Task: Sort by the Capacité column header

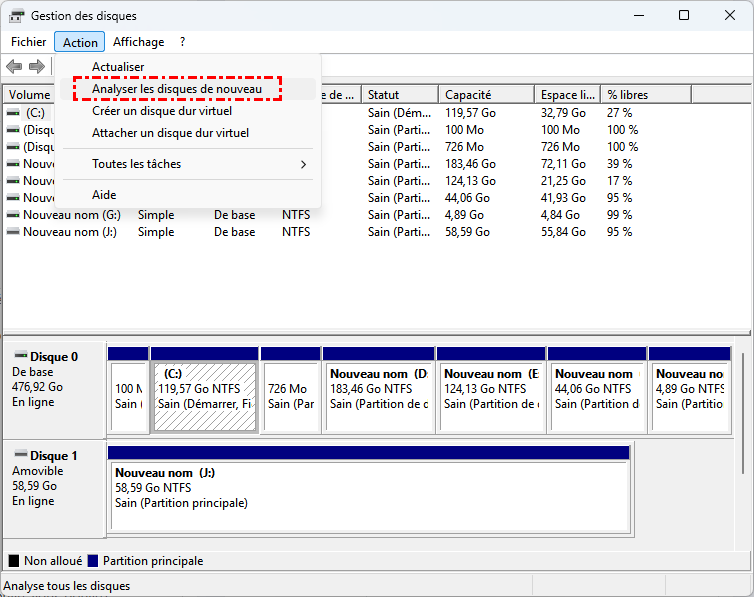Action: point(467,95)
